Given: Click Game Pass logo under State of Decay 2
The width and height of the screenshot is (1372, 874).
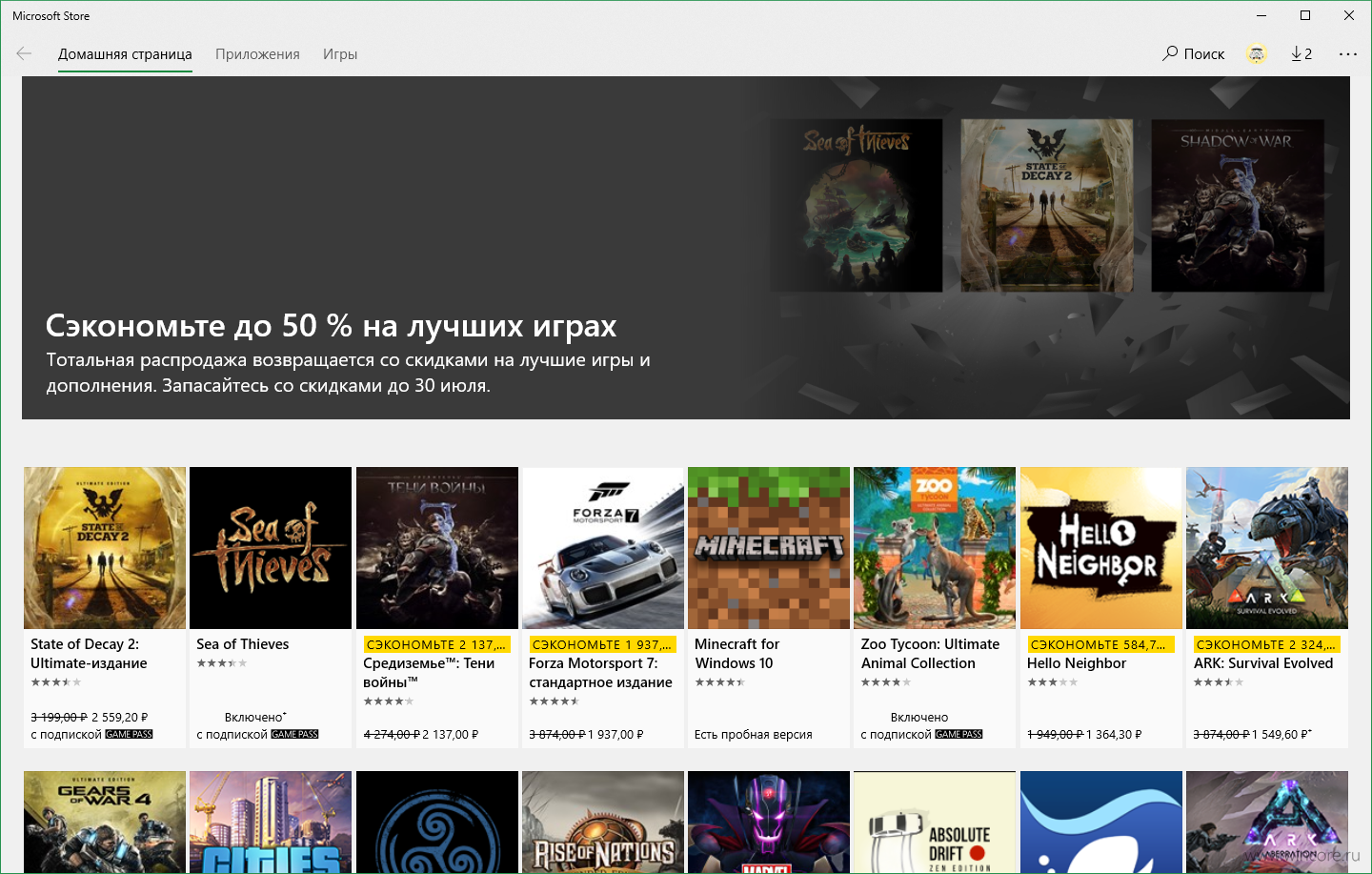Looking at the screenshot, I should [129, 734].
